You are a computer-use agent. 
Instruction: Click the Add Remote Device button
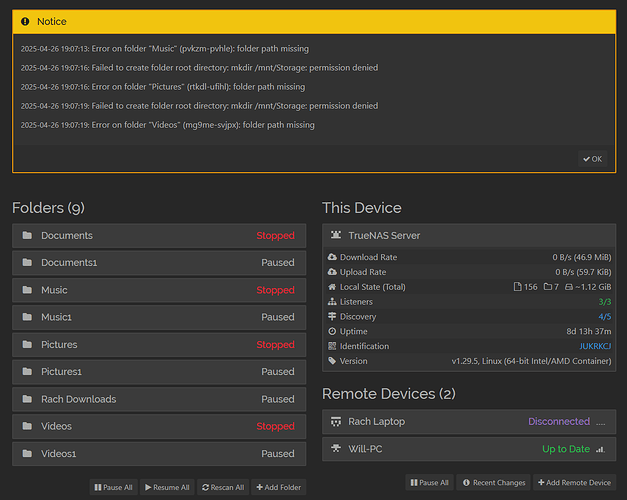pos(574,482)
